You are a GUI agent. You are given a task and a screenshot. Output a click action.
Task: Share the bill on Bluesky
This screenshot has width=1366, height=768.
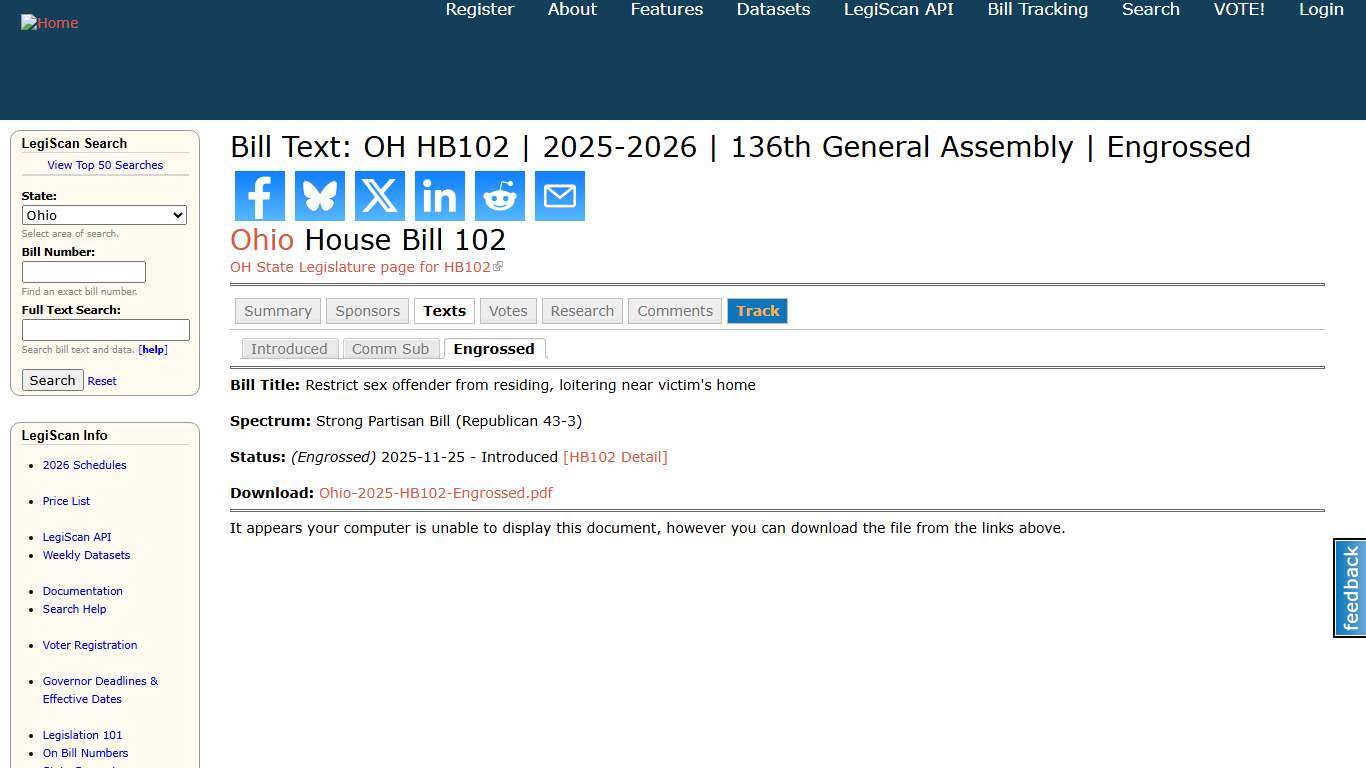pos(319,196)
